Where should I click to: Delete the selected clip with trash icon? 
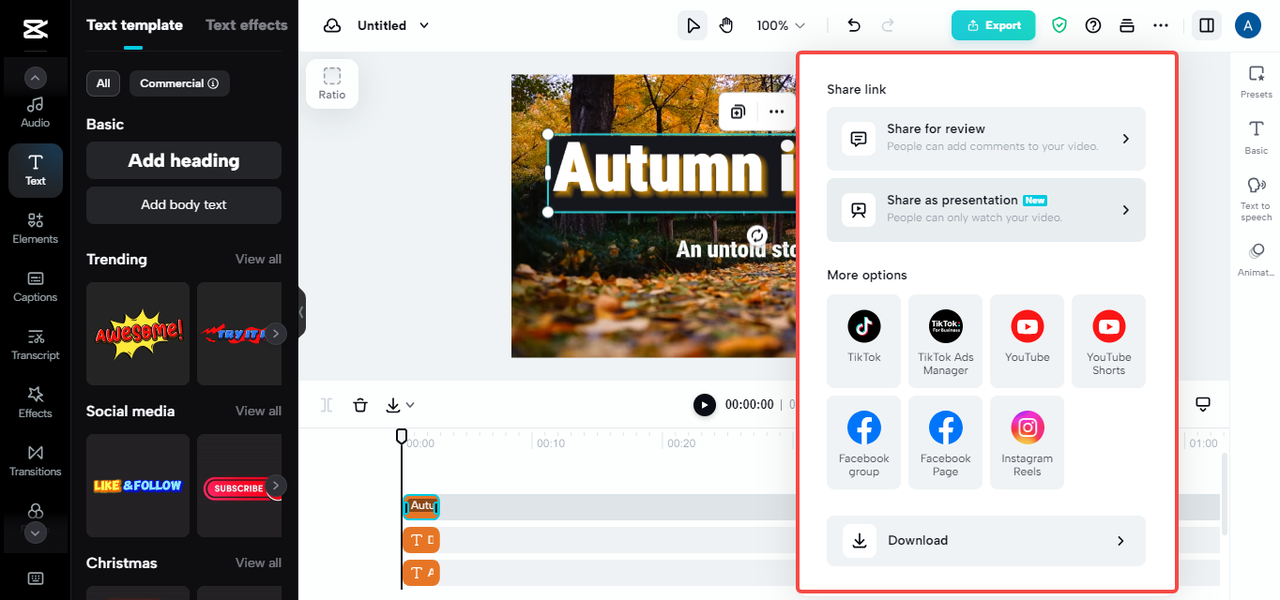click(x=361, y=405)
